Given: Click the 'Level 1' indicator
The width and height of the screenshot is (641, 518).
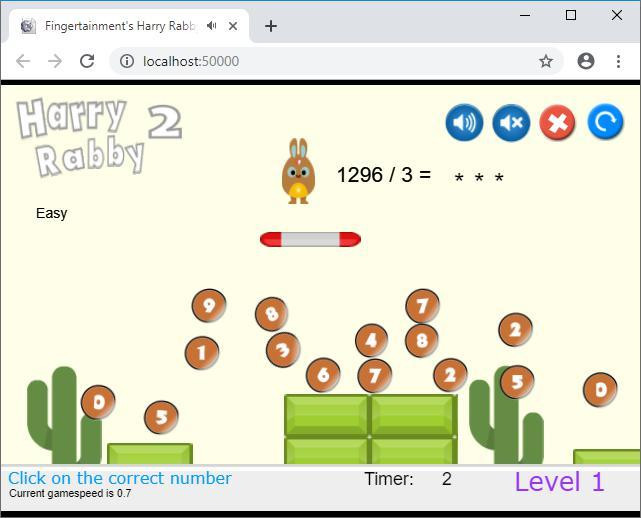Looking at the screenshot, I should point(559,482).
